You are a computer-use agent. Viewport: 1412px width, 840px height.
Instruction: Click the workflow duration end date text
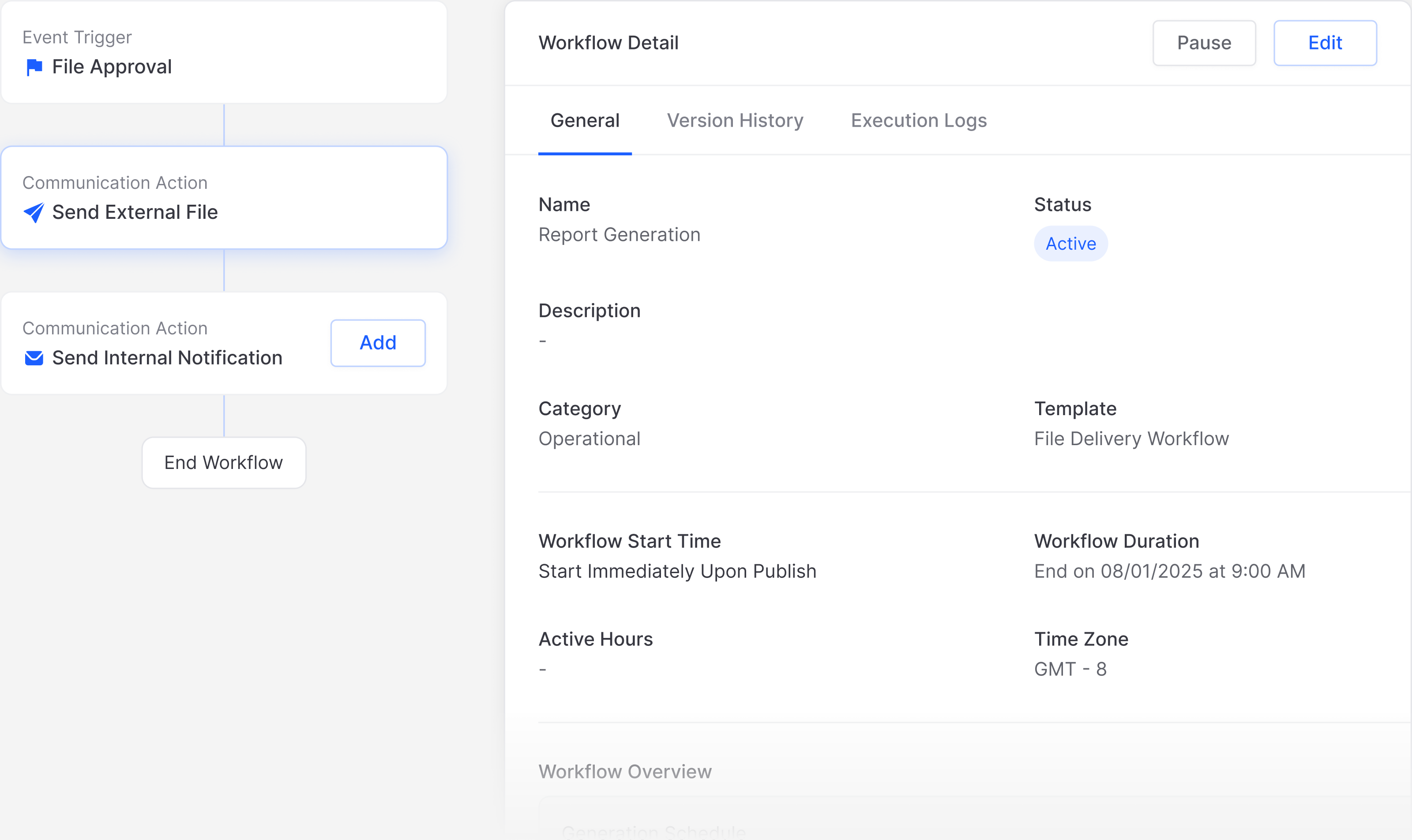click(x=1169, y=572)
